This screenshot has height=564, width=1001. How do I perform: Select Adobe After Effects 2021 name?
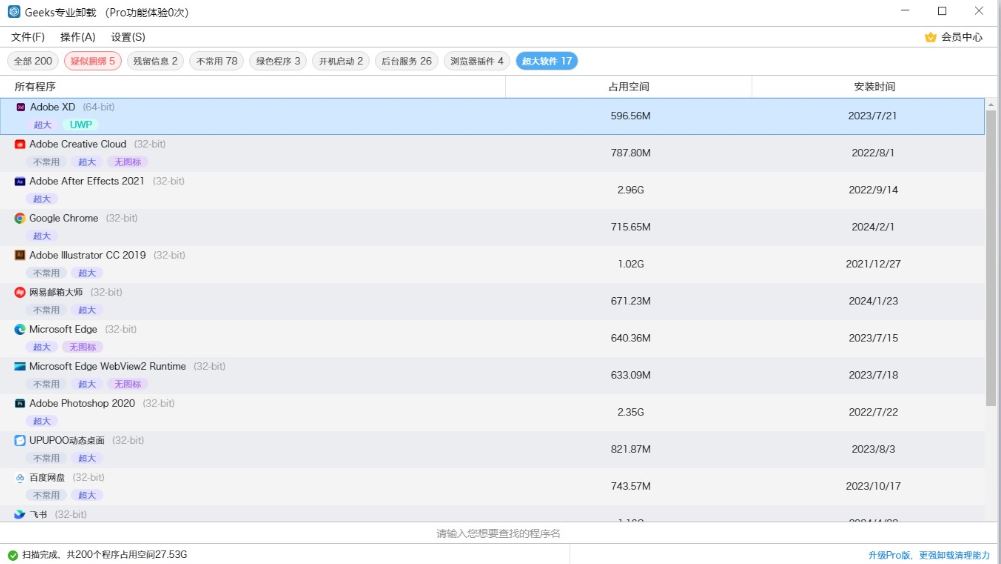[87, 181]
